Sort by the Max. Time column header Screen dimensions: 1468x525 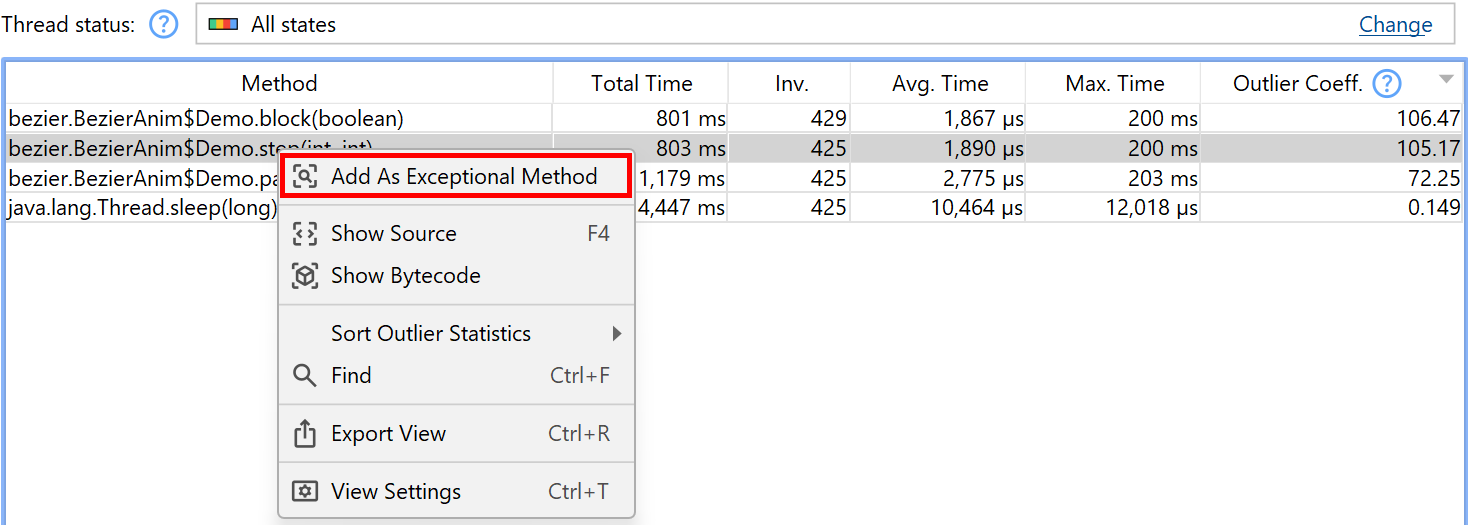[1114, 84]
